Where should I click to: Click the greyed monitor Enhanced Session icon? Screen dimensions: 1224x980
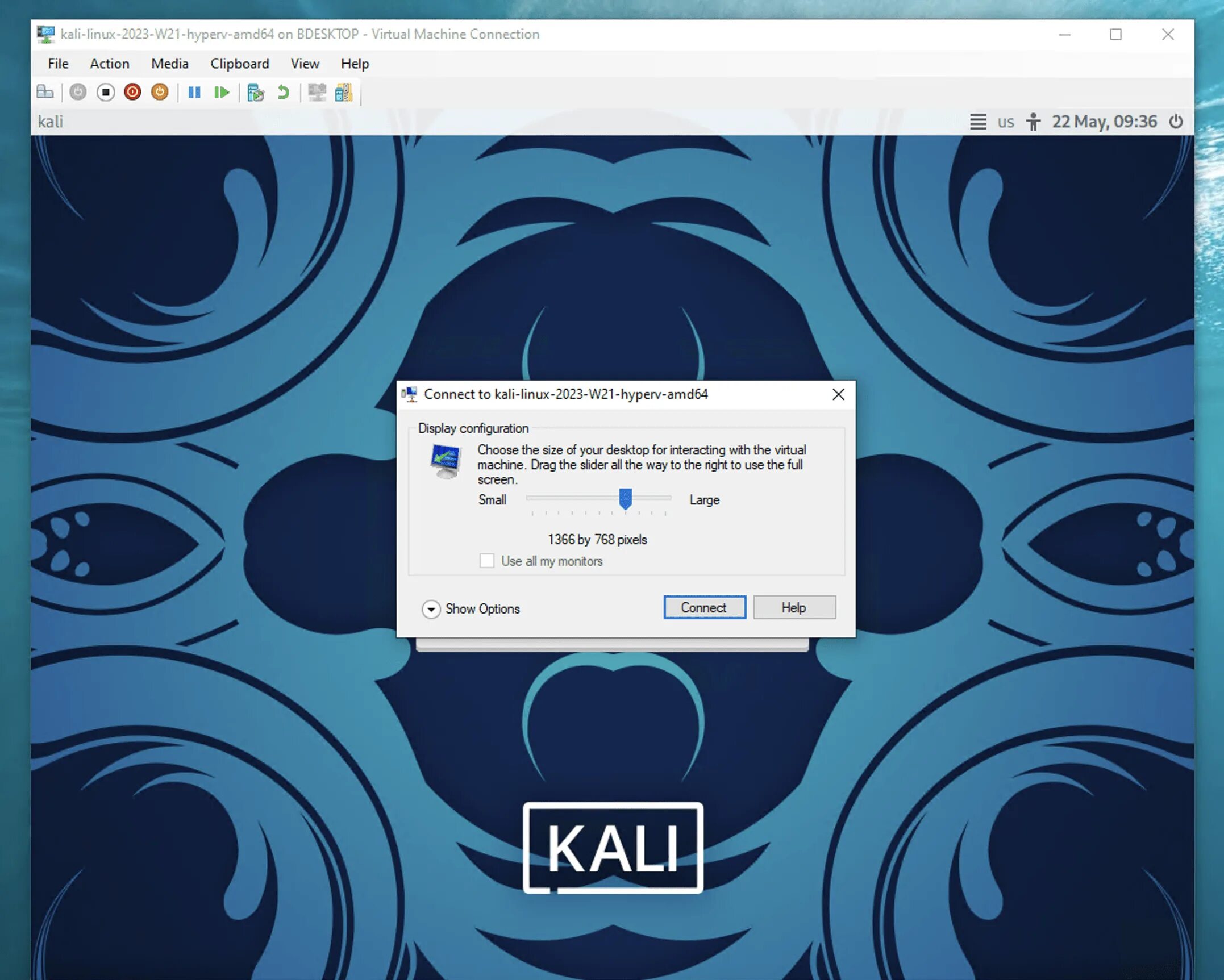pos(317,92)
